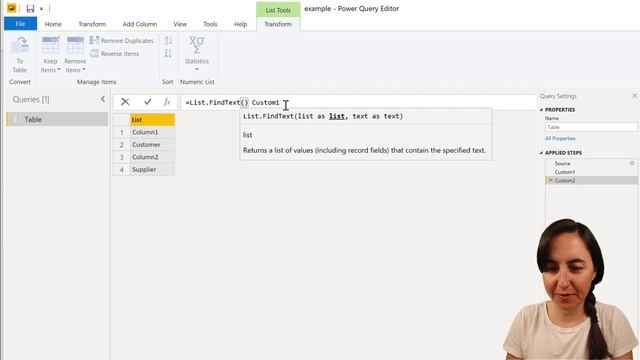The height and width of the screenshot is (360, 640).
Task: Open Source step settings gear
Action: pos(632,163)
